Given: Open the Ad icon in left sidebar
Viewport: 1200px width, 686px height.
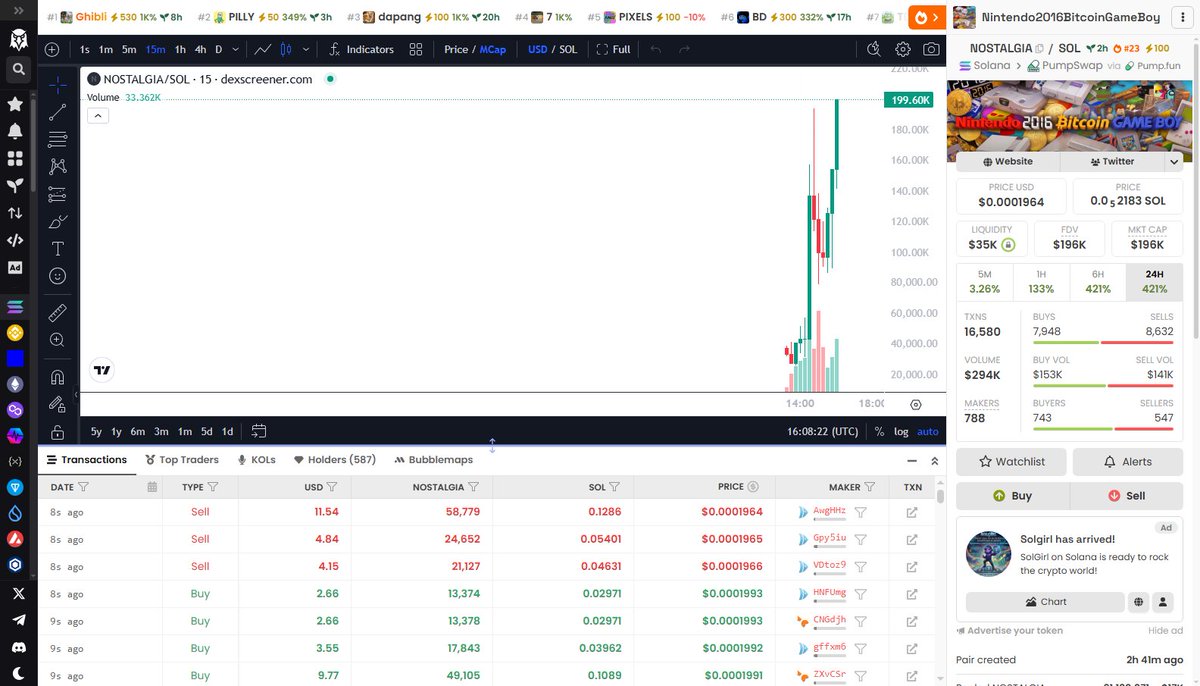Looking at the screenshot, I should (x=15, y=267).
